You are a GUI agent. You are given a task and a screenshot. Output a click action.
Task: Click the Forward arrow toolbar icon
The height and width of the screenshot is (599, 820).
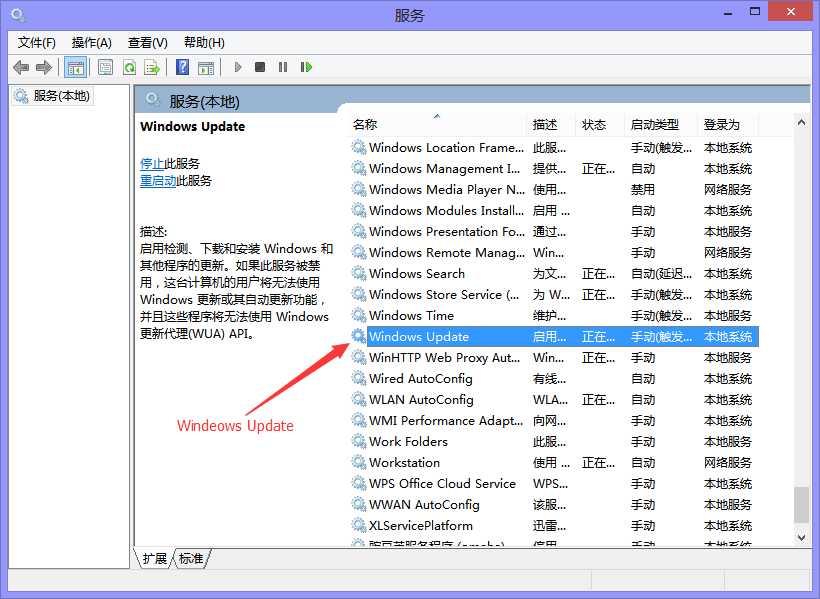click(44, 67)
